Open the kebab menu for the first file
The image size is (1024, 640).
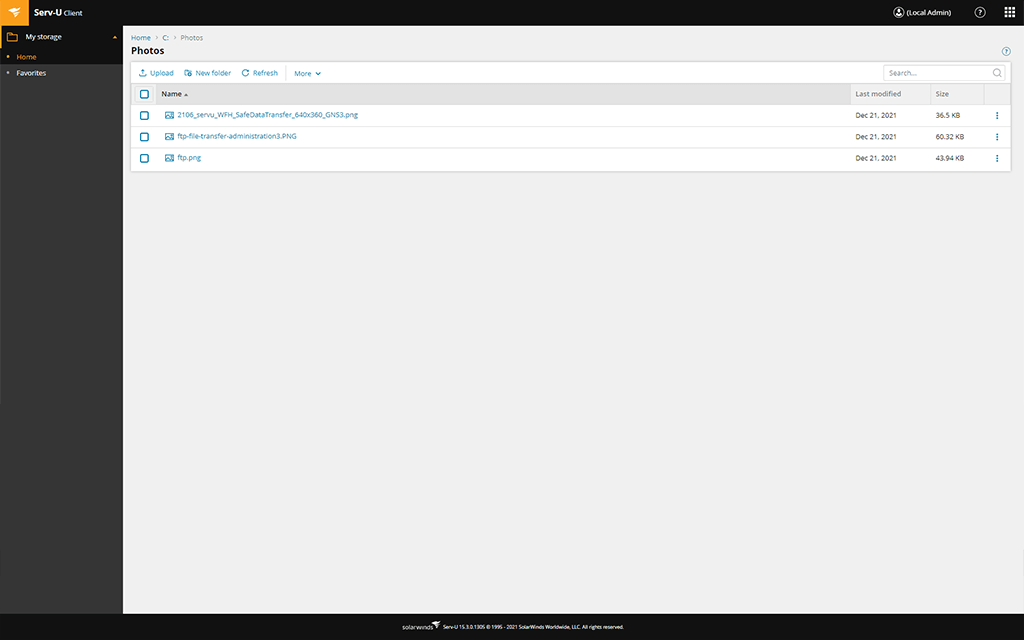[996, 115]
